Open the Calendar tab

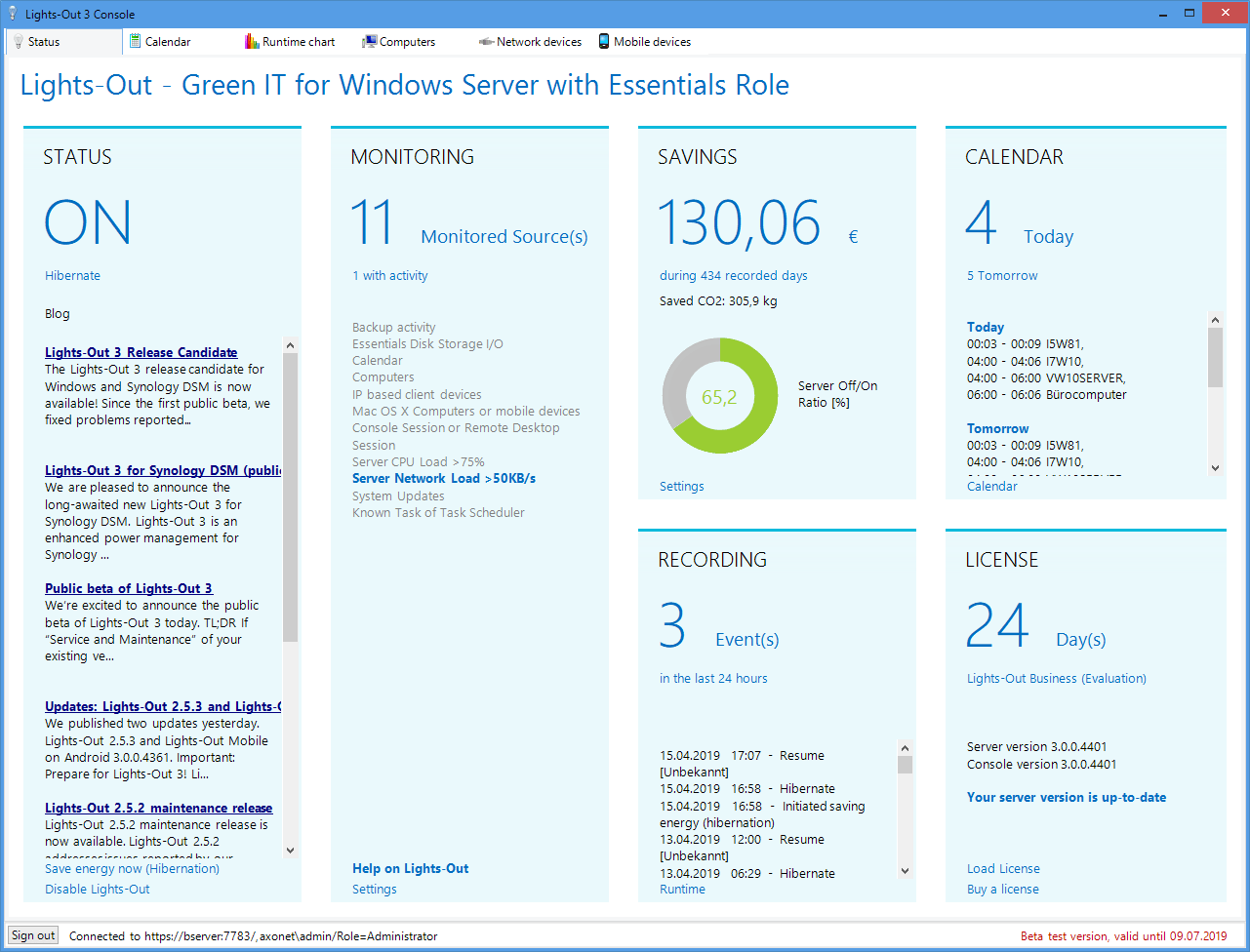coord(168,42)
